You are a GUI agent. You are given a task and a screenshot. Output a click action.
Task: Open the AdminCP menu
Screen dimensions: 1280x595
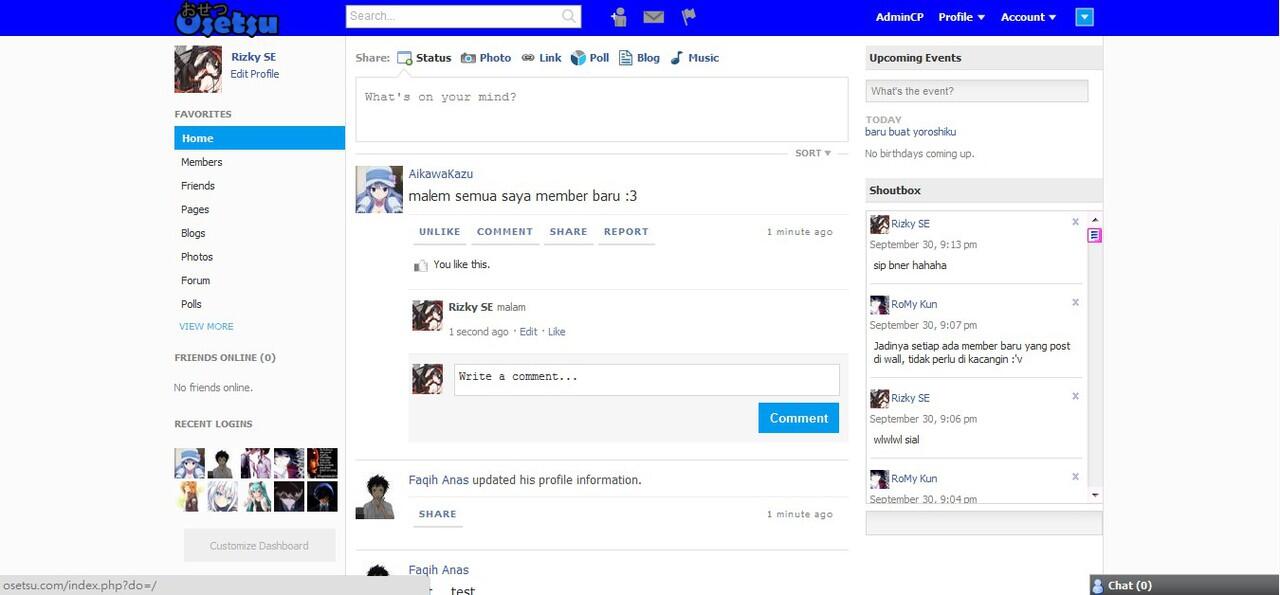899,17
